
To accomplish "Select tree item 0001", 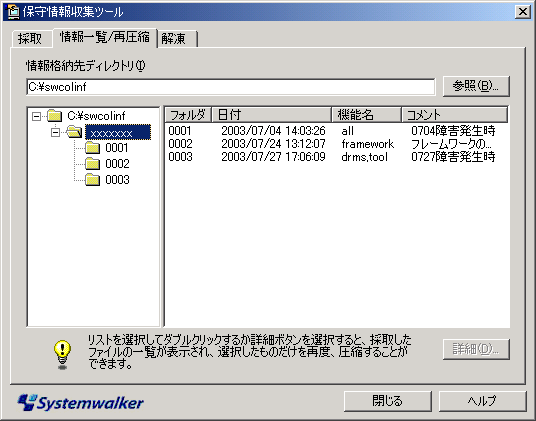I will coord(117,148).
